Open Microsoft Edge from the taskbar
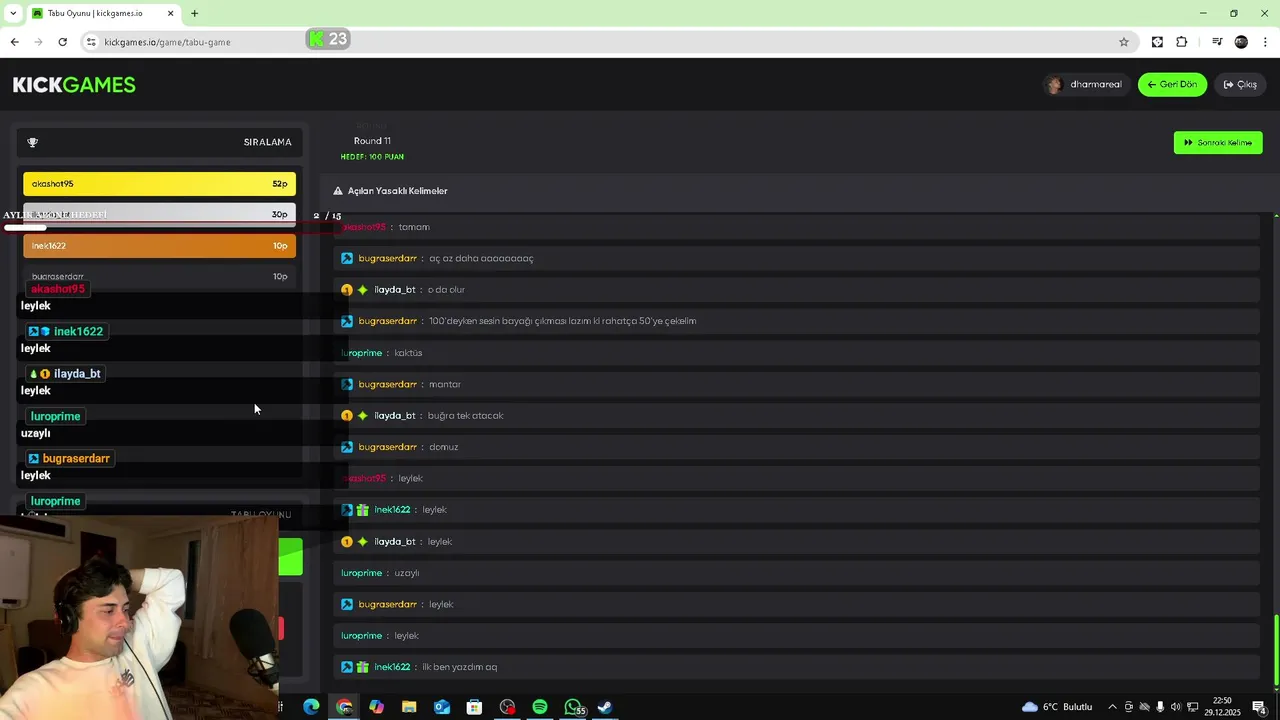This screenshot has height=720, width=1280. tap(311, 707)
